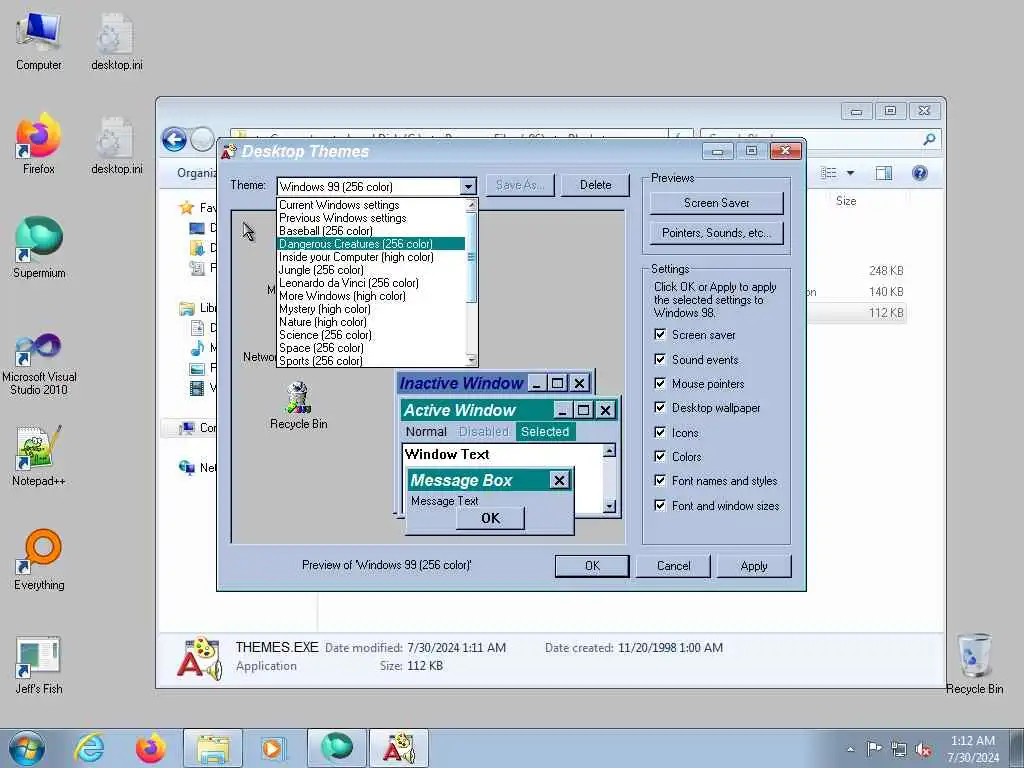Viewport: 1024px width, 768px height.
Task: Launch Firefox from the desktop shortcut
Action: tap(39, 144)
